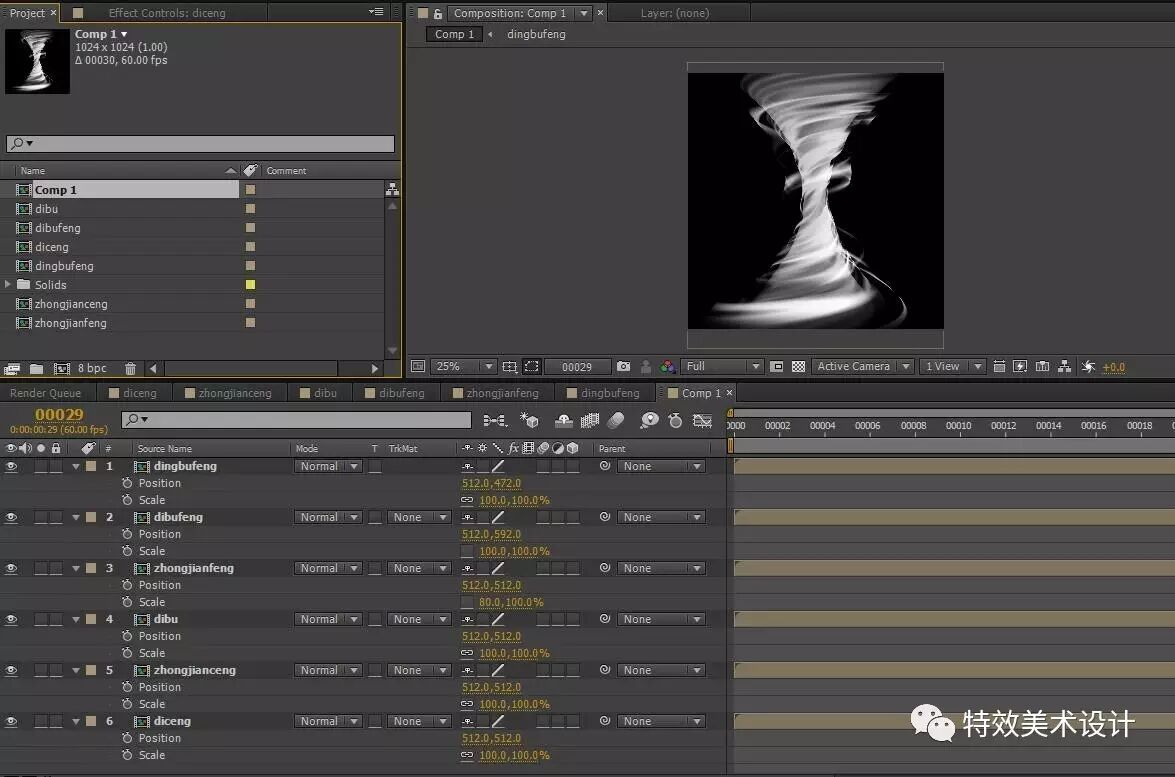The image size is (1175, 777).
Task: Open Active Camera dropdown
Action: tap(863, 366)
